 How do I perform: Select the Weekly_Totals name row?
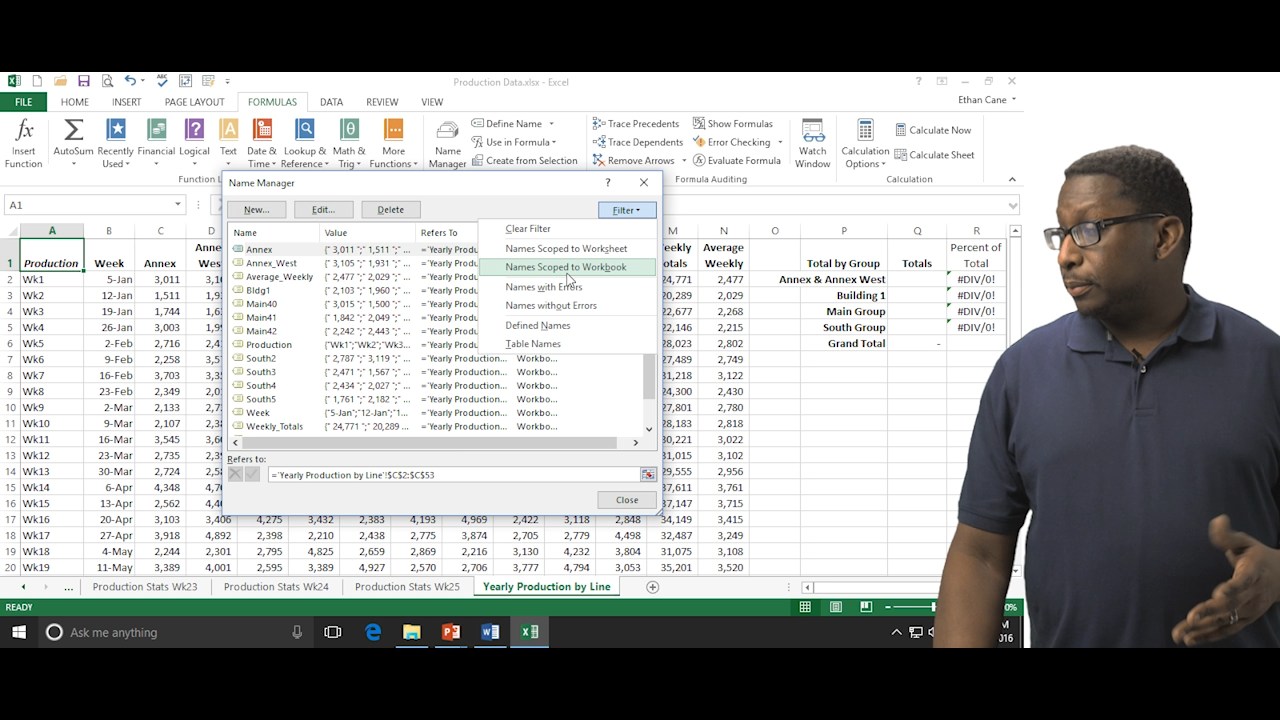tap(437, 426)
